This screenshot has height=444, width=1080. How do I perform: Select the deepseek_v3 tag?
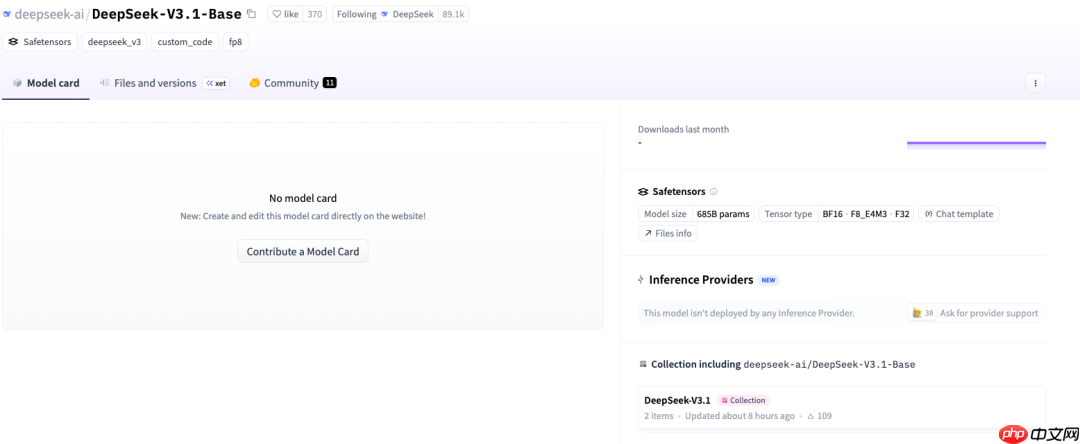pos(114,42)
